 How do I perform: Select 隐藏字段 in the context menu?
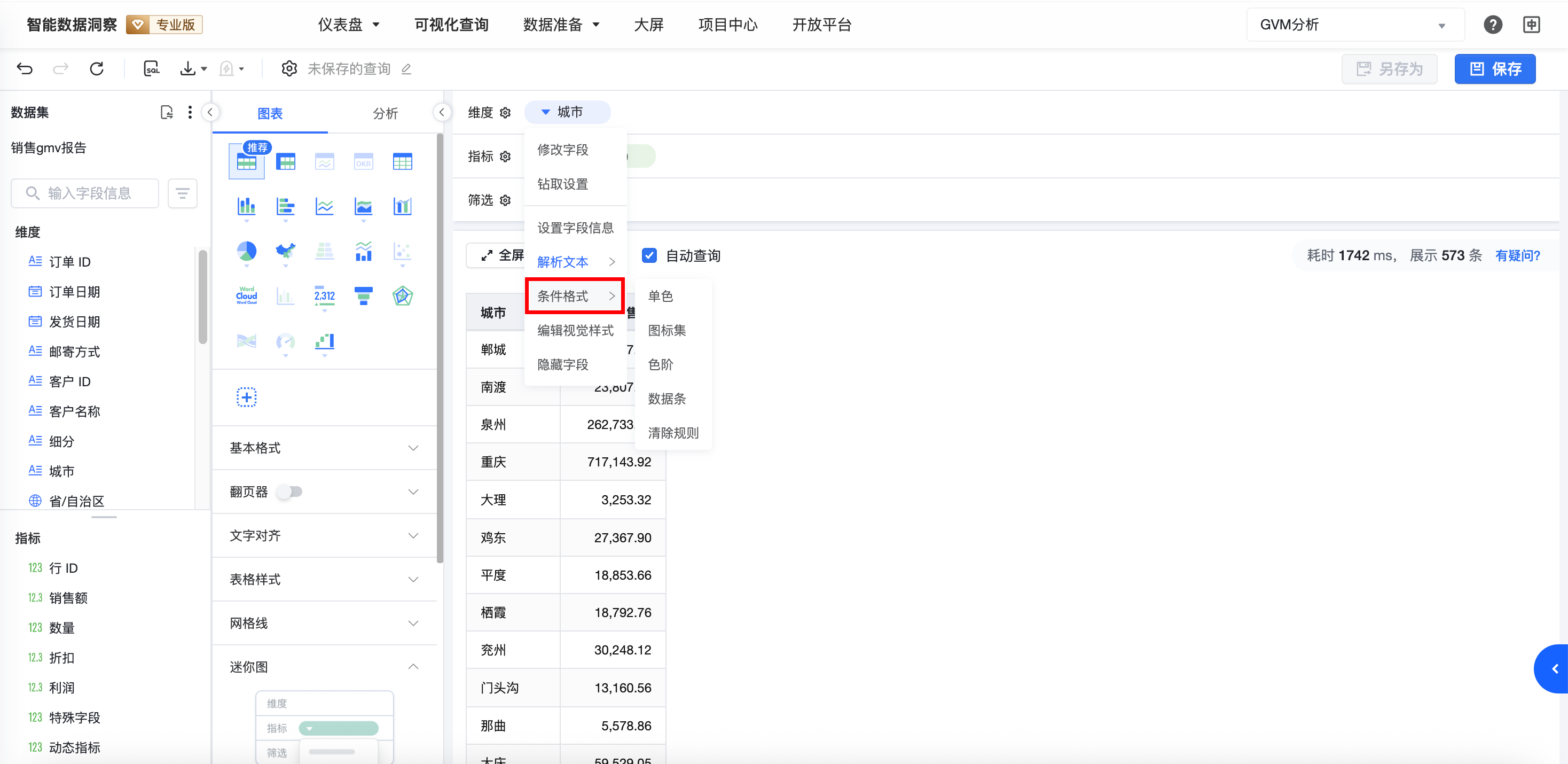point(562,365)
